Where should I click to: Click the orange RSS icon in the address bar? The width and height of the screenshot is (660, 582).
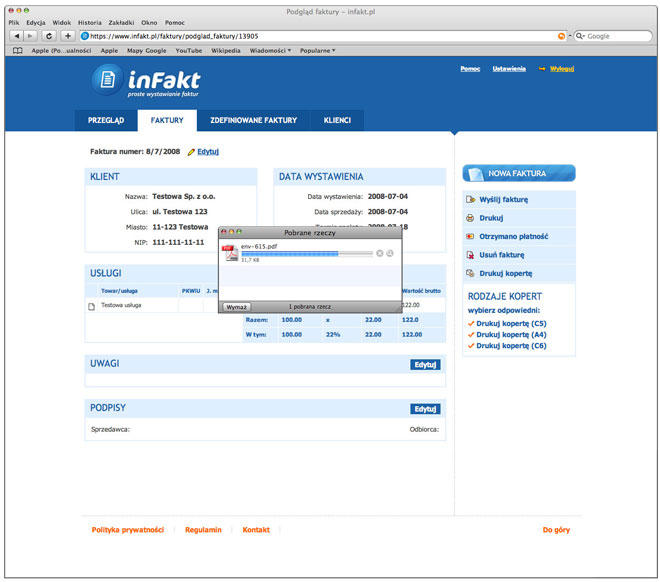tap(561, 36)
